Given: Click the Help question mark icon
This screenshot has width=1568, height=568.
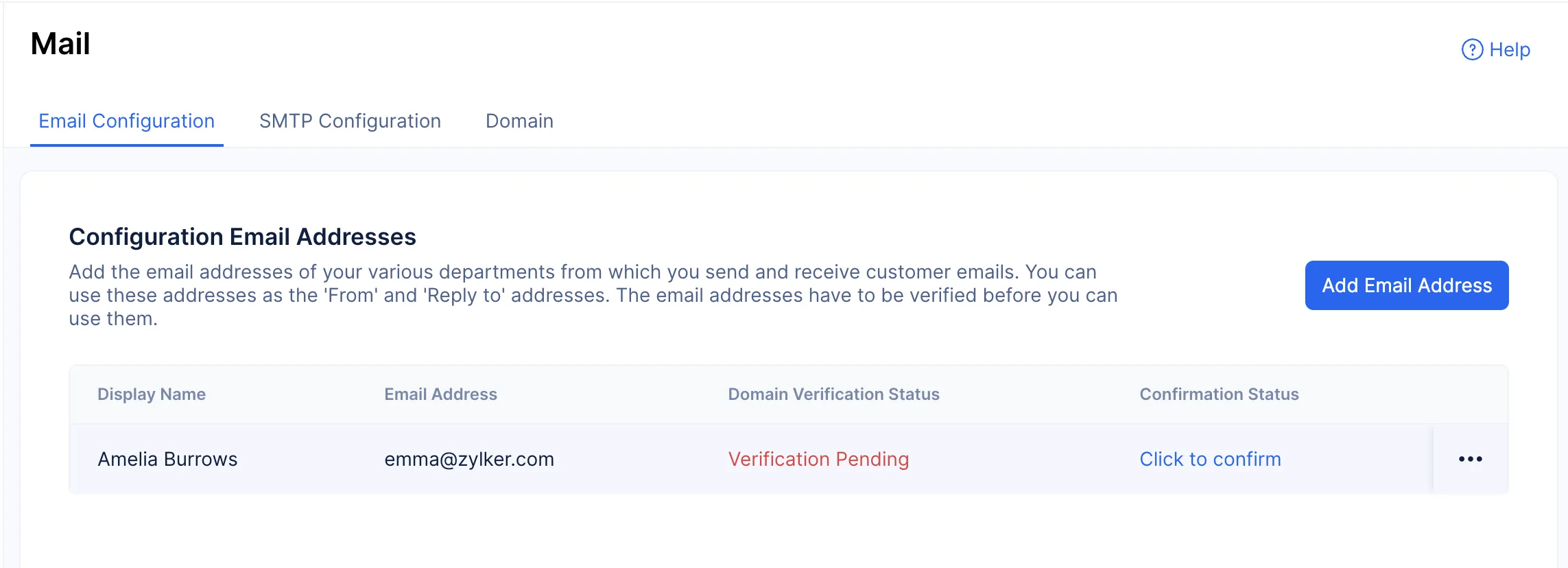Looking at the screenshot, I should coord(1472,50).
